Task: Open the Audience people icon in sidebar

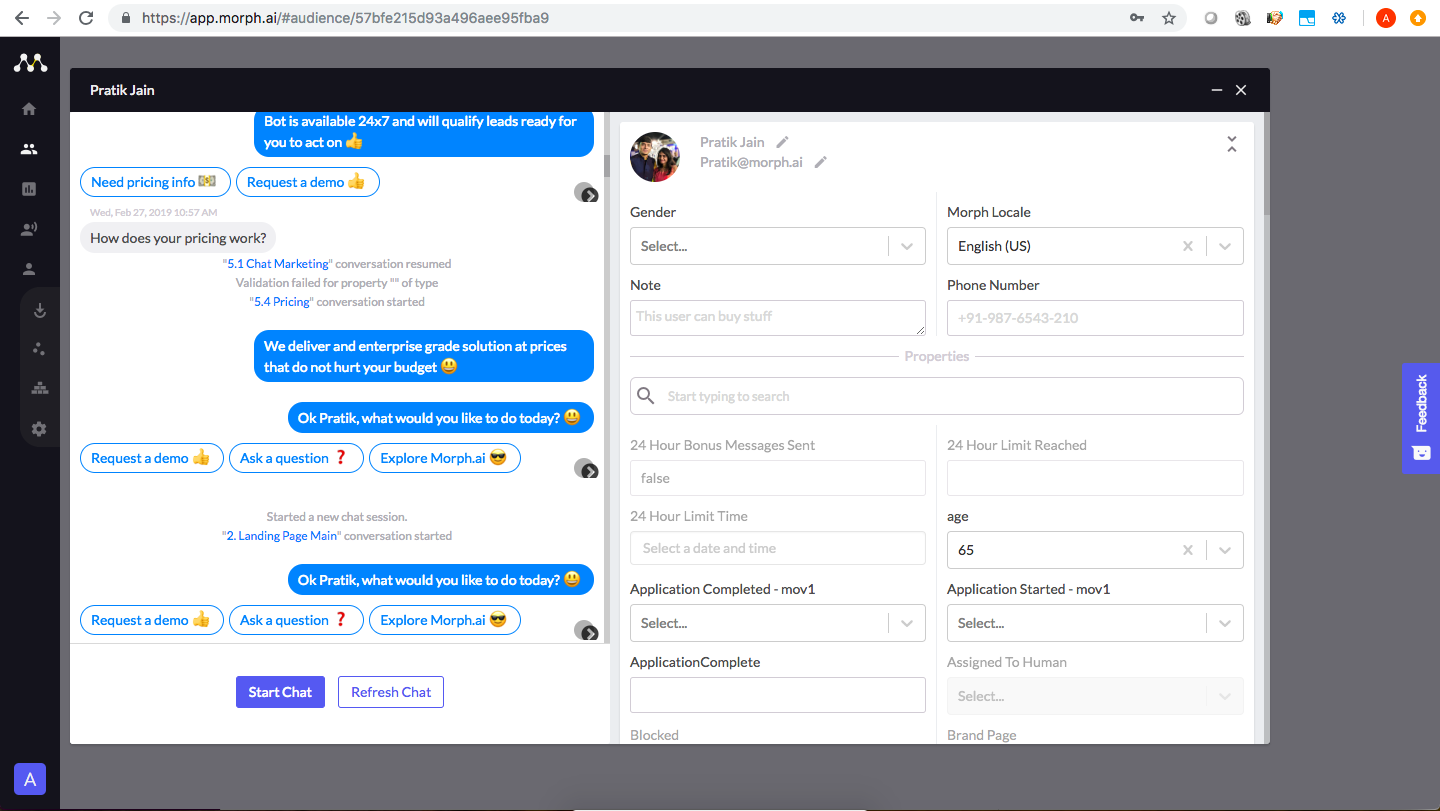Action: pyautogui.click(x=29, y=149)
